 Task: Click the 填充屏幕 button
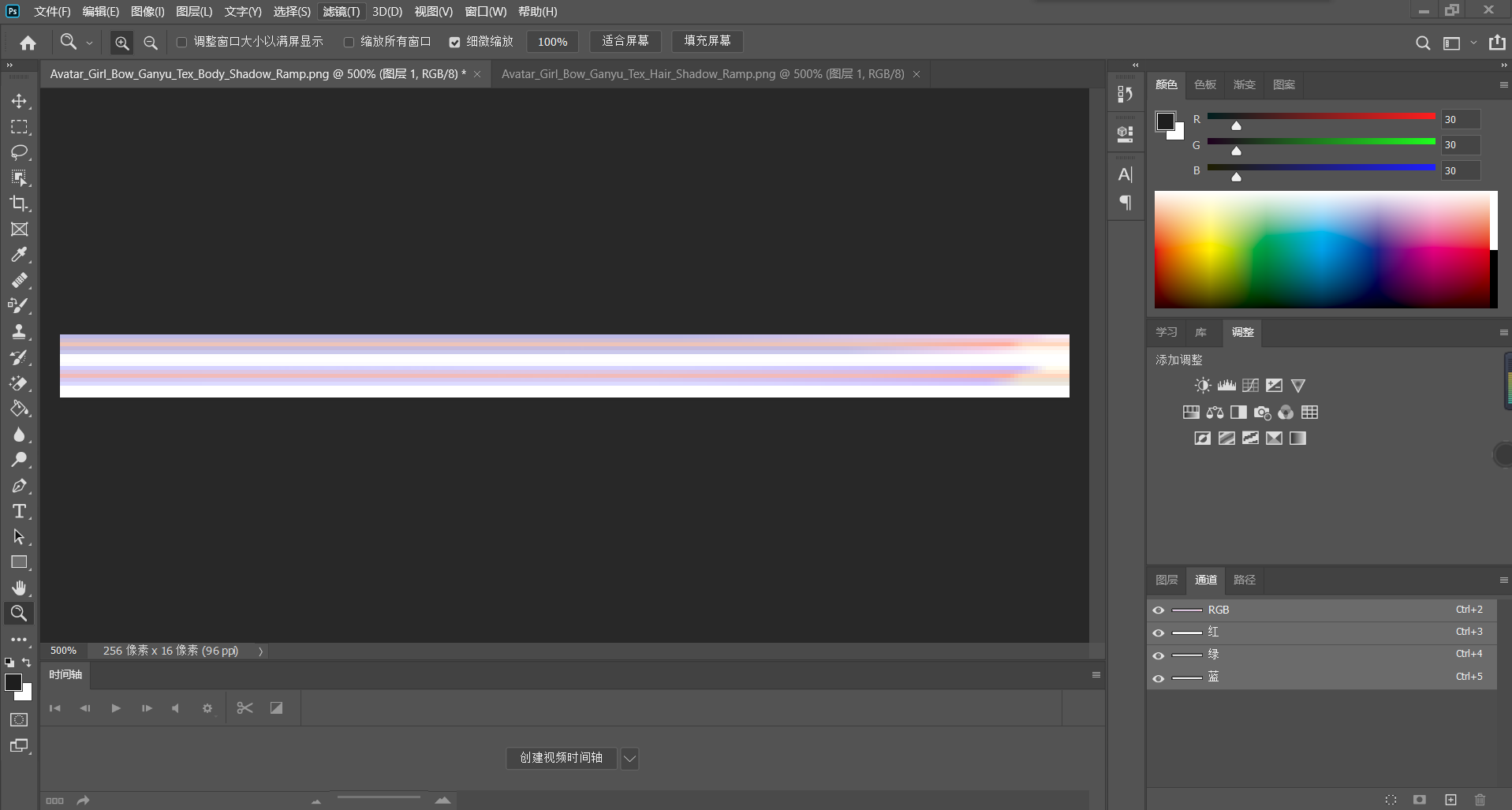707,41
